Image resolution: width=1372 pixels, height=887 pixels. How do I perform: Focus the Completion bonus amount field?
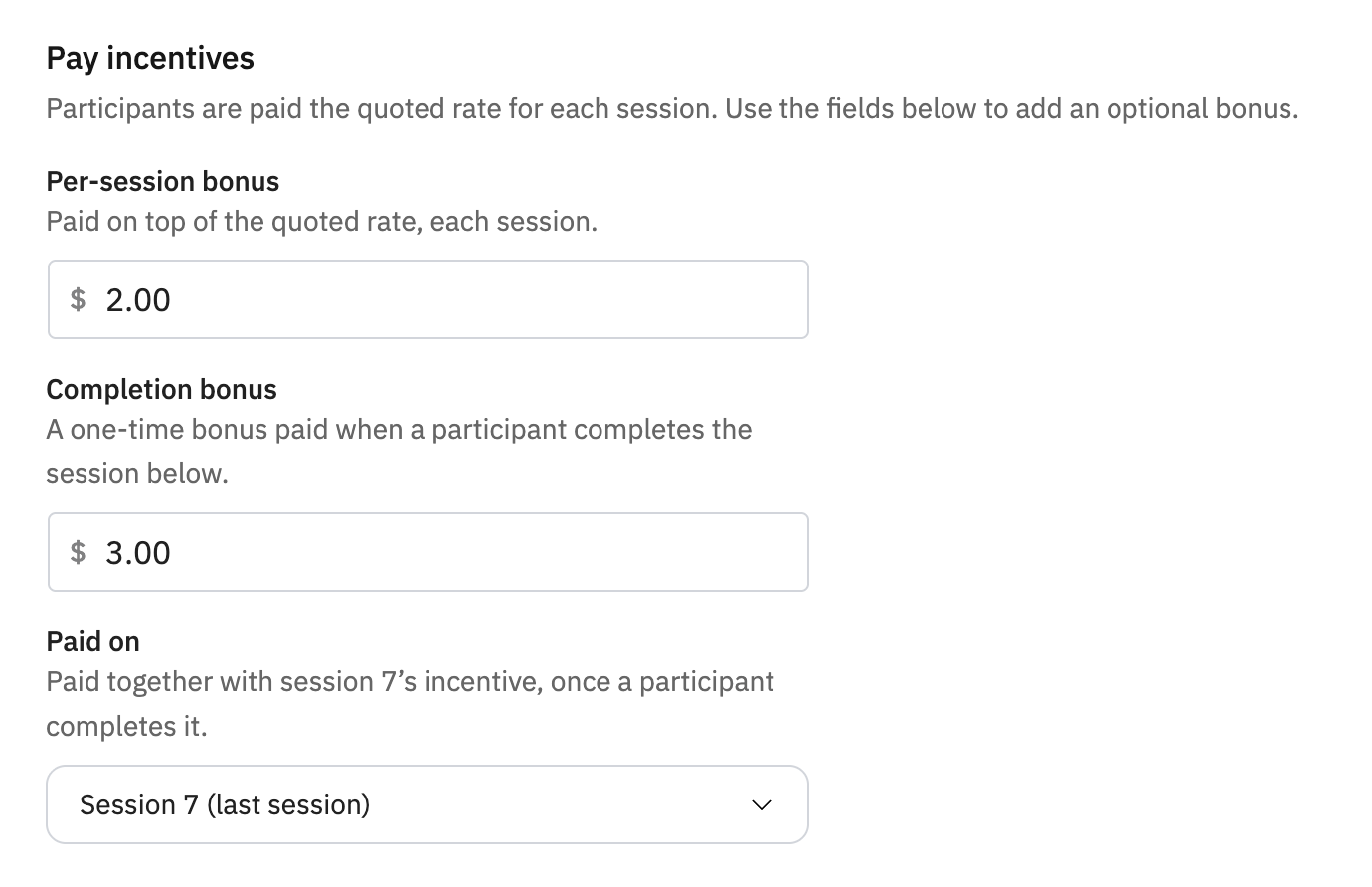point(428,552)
